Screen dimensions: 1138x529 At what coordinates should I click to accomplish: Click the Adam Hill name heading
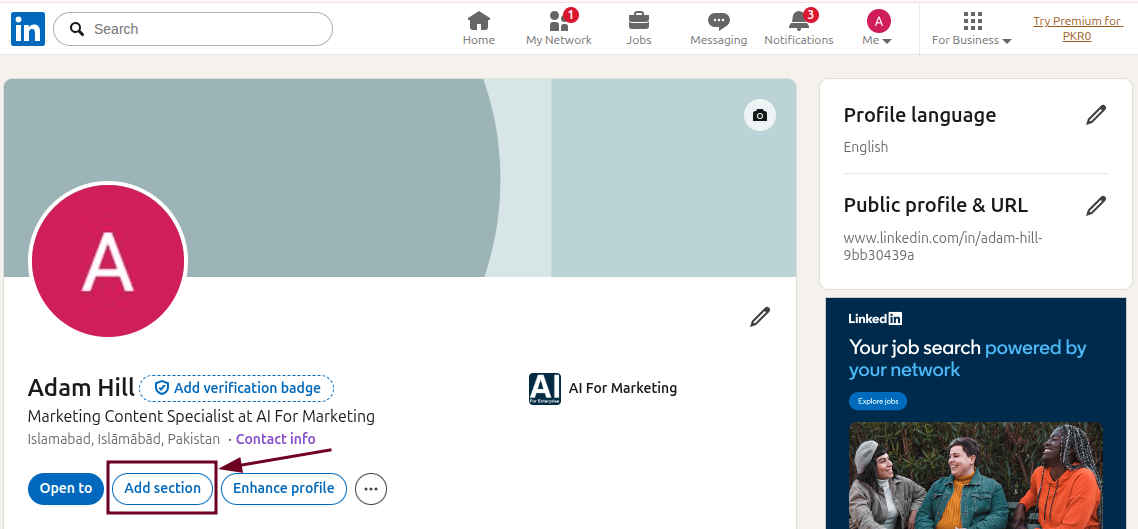click(x=81, y=388)
